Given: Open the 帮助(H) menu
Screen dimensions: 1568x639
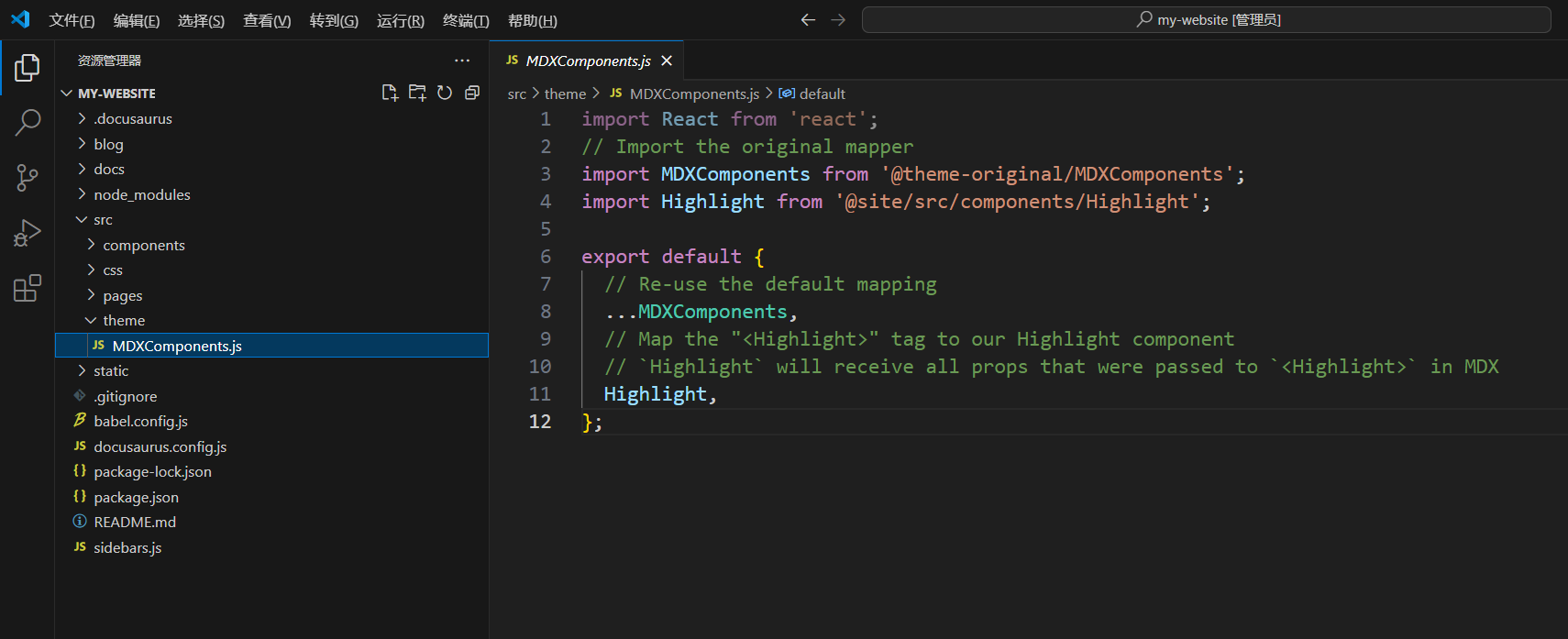Looking at the screenshot, I should coord(533,20).
